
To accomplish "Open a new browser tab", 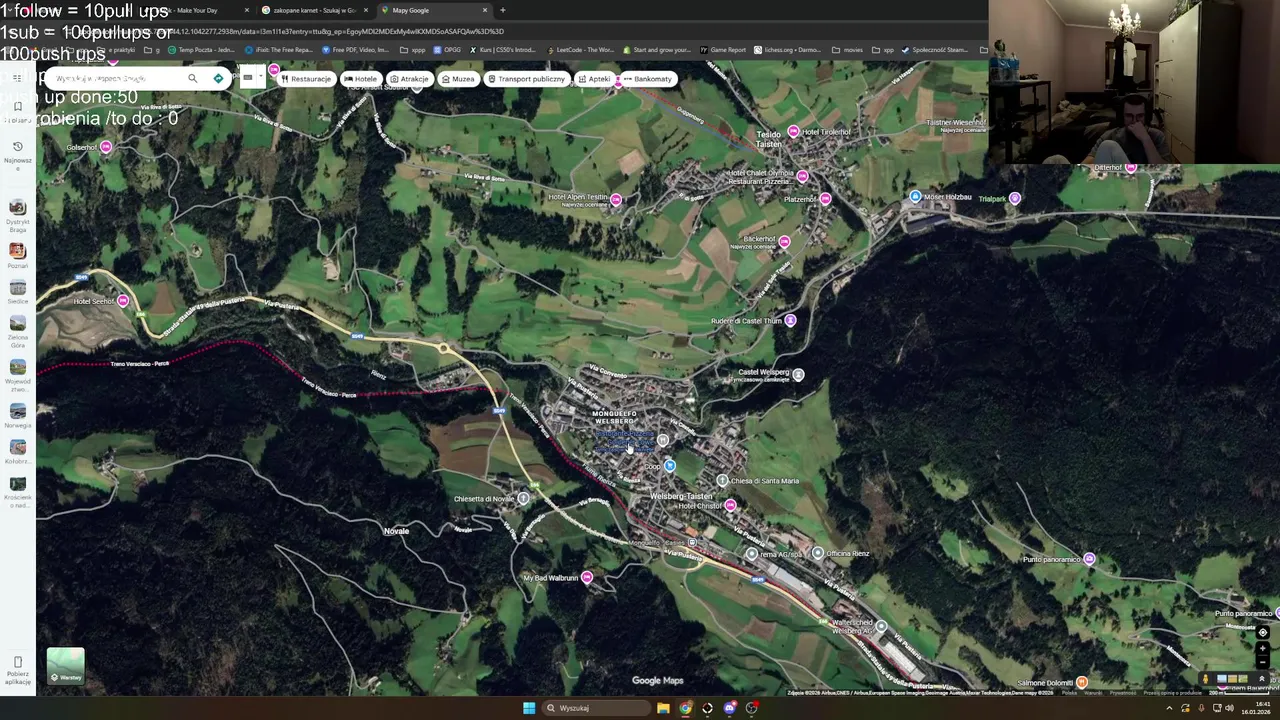I will click(x=502, y=10).
